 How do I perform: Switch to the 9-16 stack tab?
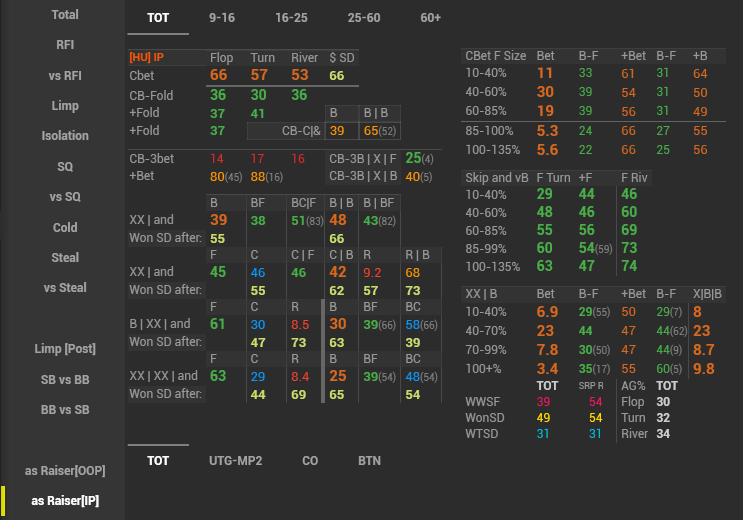[222, 18]
